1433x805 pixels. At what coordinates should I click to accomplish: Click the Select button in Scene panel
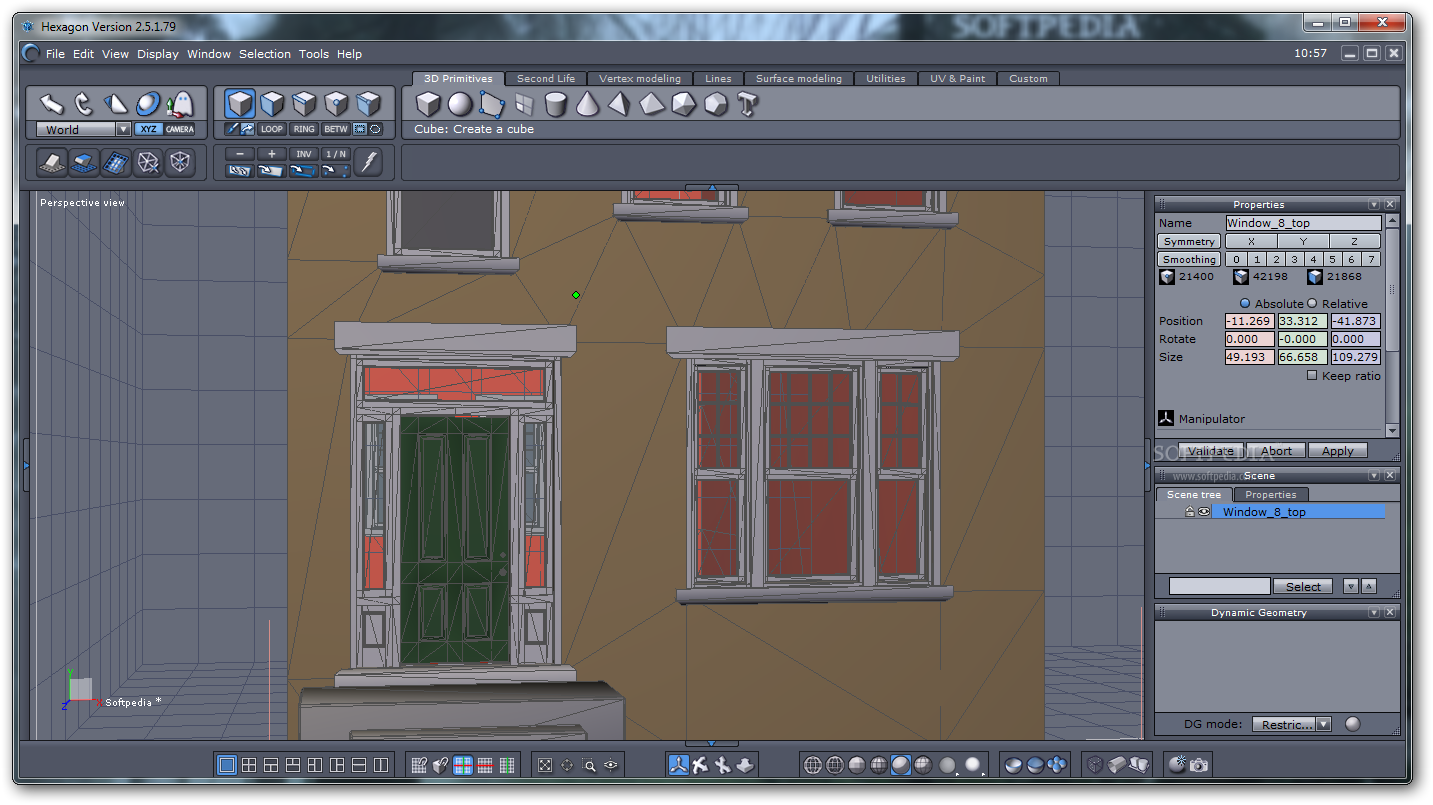point(1303,586)
